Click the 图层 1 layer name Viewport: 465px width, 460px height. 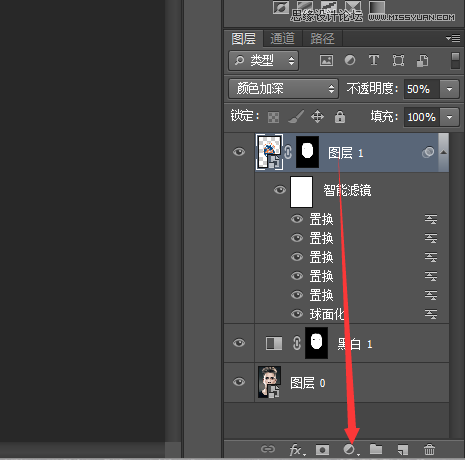(x=346, y=153)
